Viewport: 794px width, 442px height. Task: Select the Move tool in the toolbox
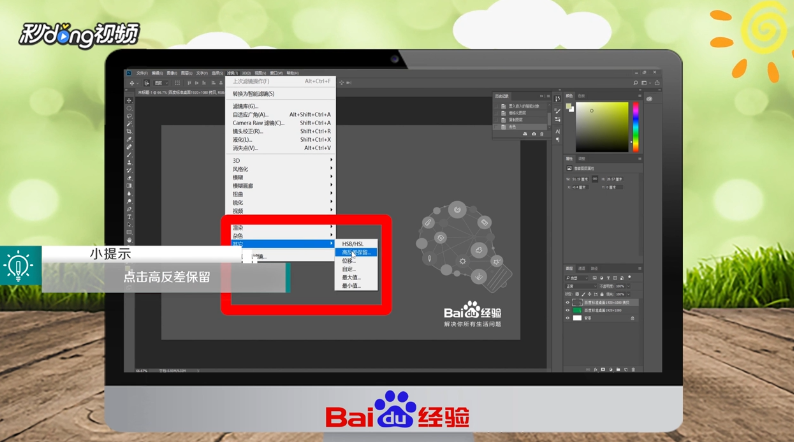click(129, 100)
